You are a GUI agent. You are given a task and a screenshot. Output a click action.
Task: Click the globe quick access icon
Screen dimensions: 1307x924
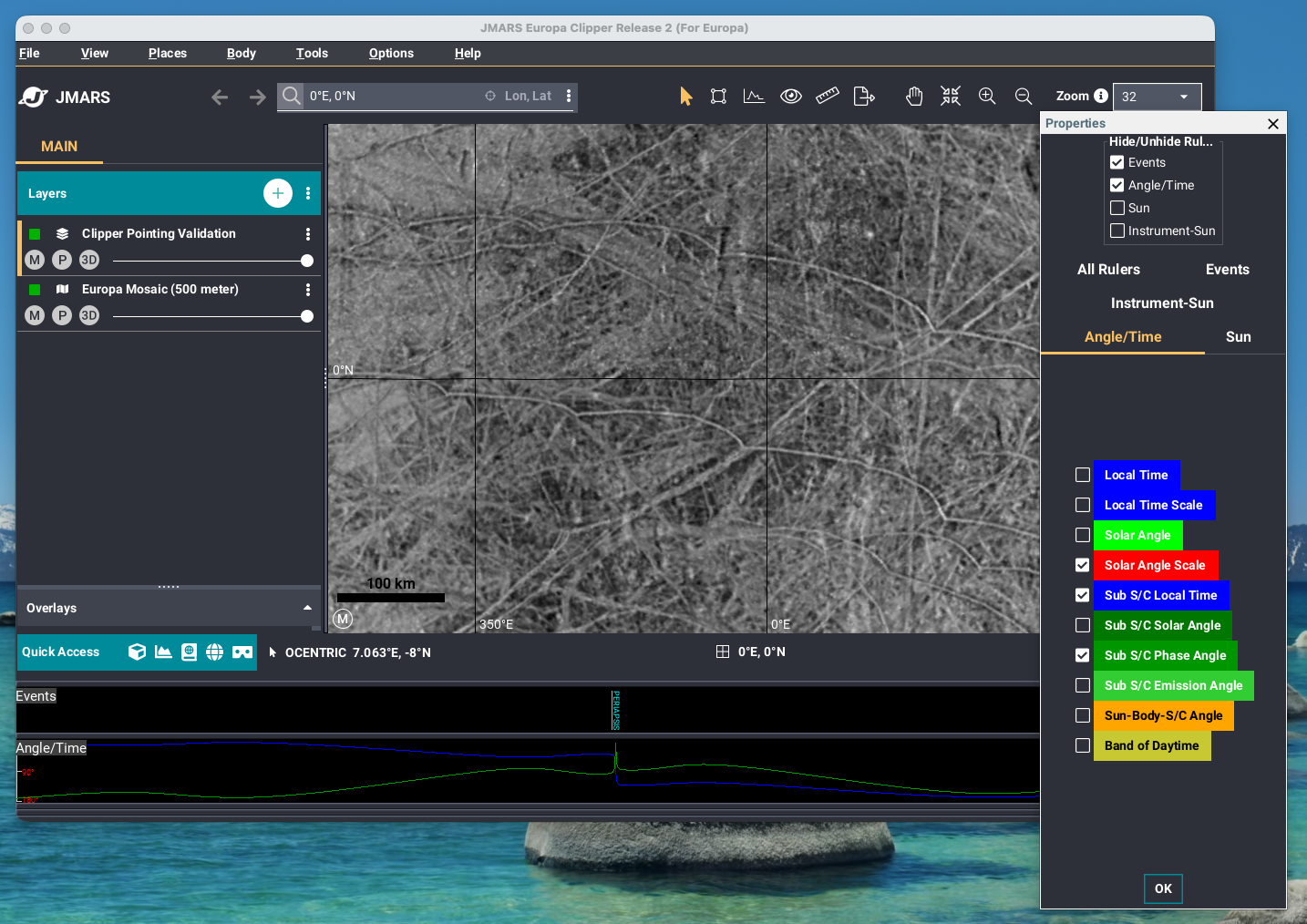214,652
